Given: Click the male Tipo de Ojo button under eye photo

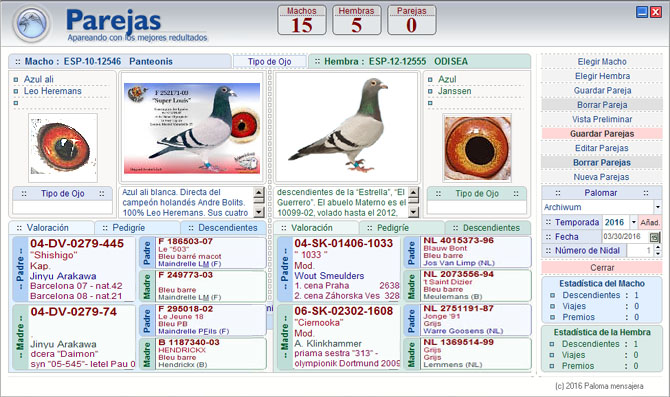Looking at the screenshot, I should pyautogui.click(x=62, y=194).
